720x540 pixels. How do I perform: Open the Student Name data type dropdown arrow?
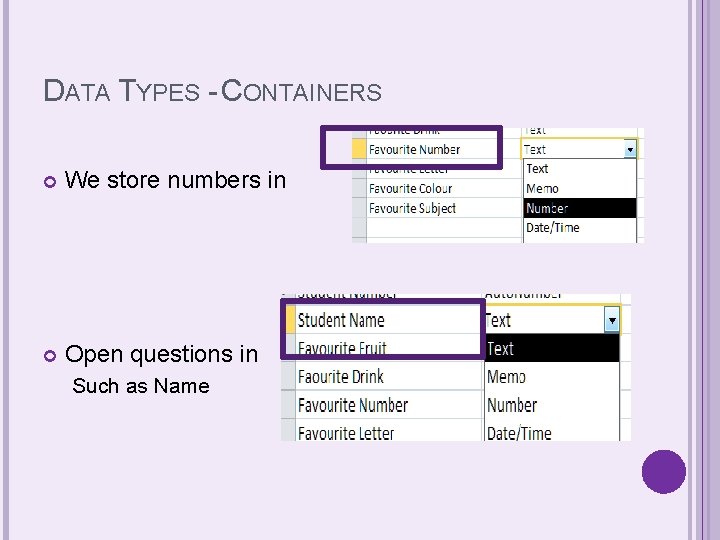click(612, 320)
